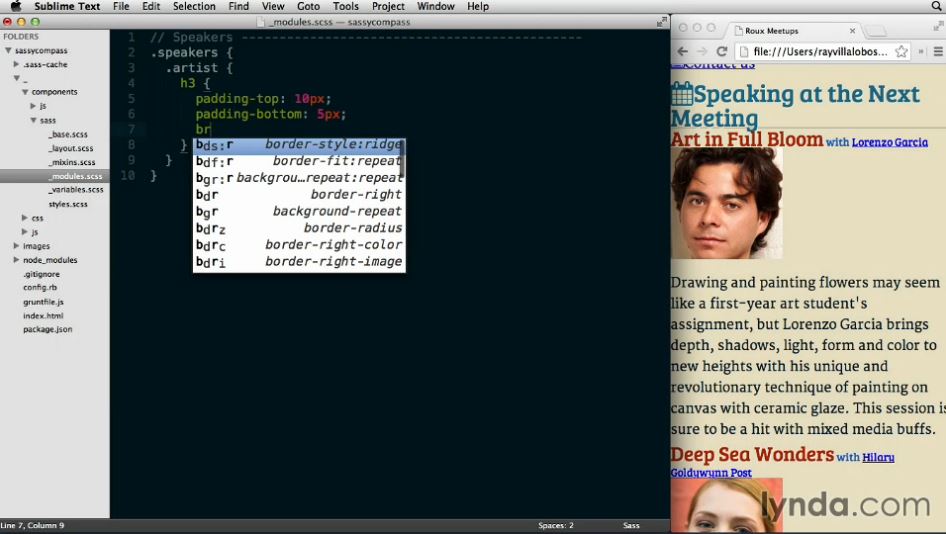Choose border-right-image autocomplete suggestion
The width and height of the screenshot is (946, 534).
click(x=299, y=262)
